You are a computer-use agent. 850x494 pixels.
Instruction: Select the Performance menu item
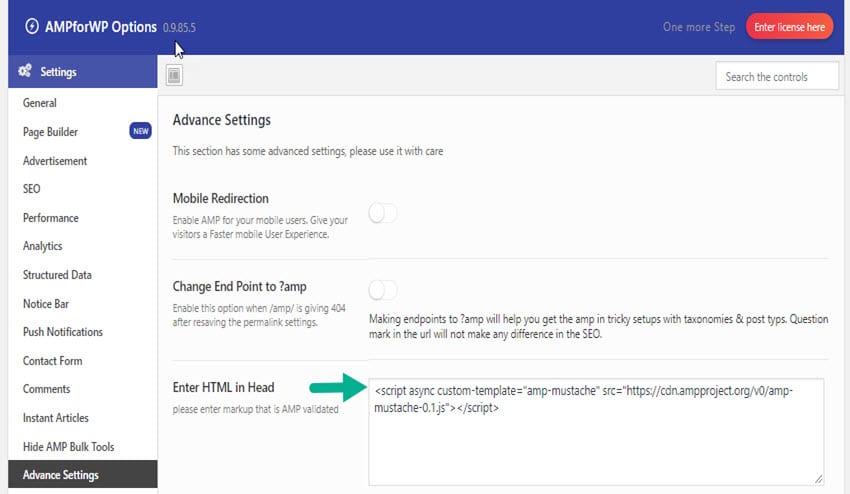(x=50, y=218)
